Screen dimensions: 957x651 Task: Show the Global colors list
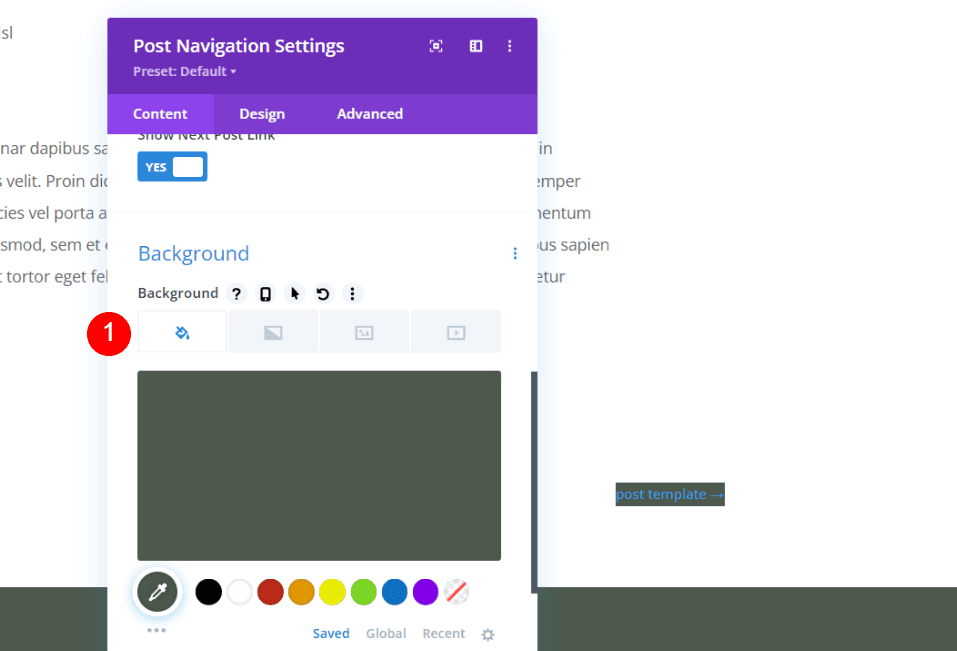[386, 634]
